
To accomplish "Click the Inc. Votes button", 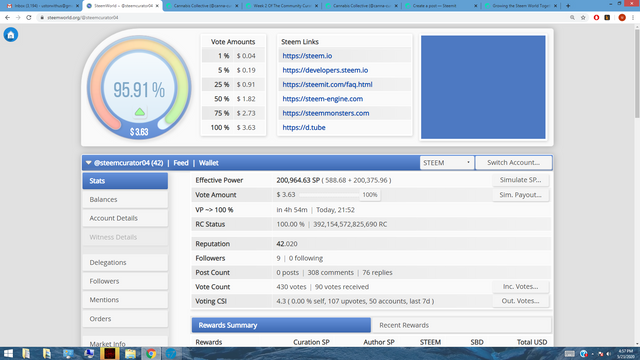I will tap(520, 287).
